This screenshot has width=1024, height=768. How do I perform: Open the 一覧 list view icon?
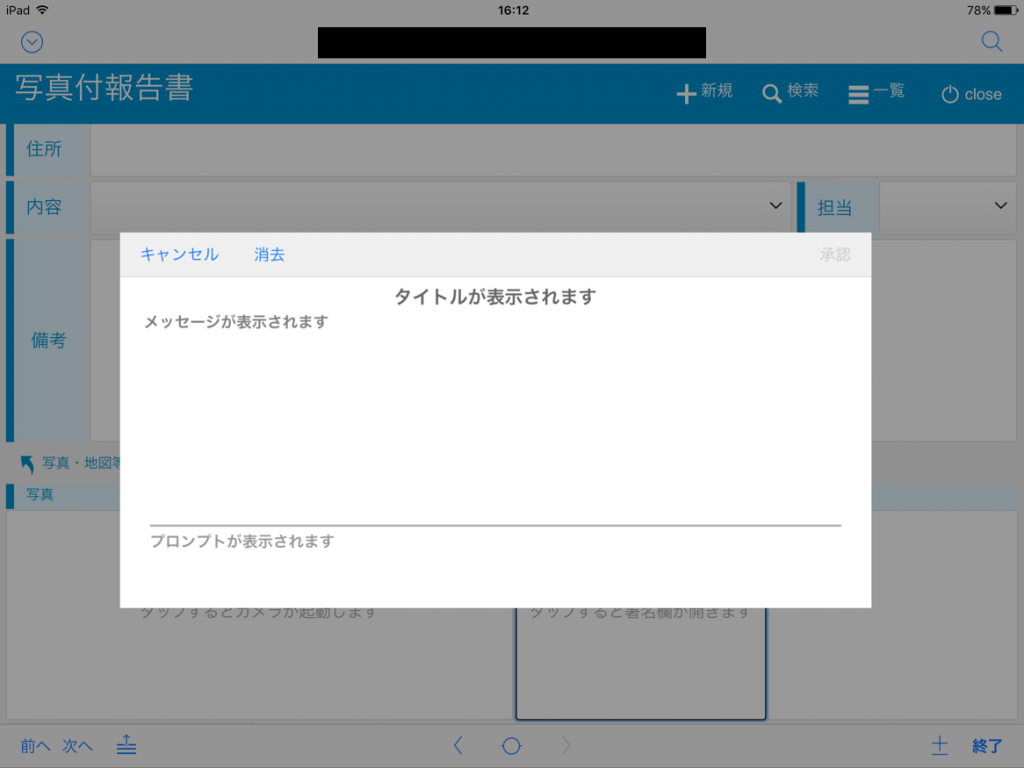[x=858, y=92]
